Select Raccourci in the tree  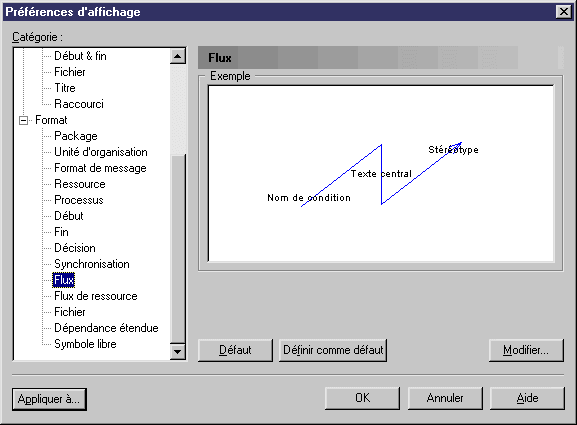click(x=79, y=104)
